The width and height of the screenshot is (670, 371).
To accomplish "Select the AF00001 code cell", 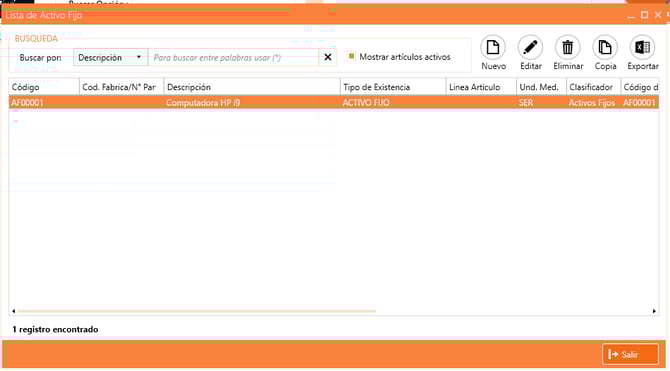I will (44, 103).
